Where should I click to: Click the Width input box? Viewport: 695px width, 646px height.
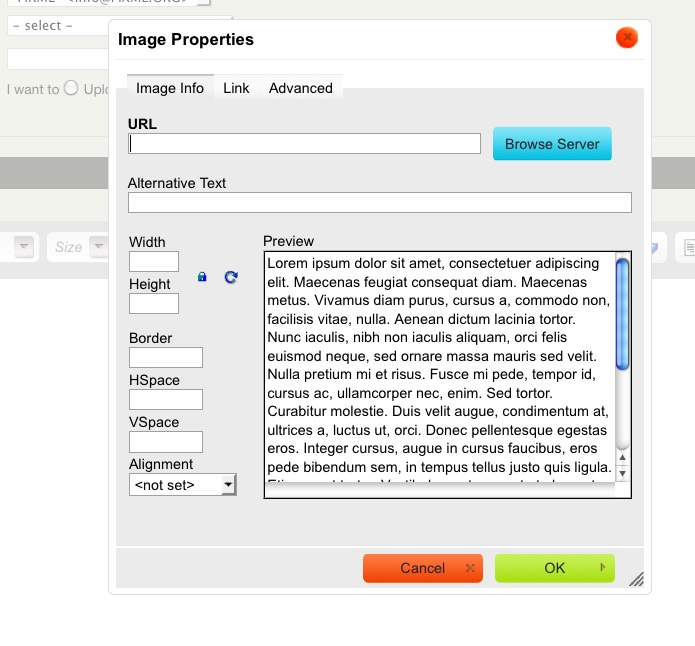[154, 262]
